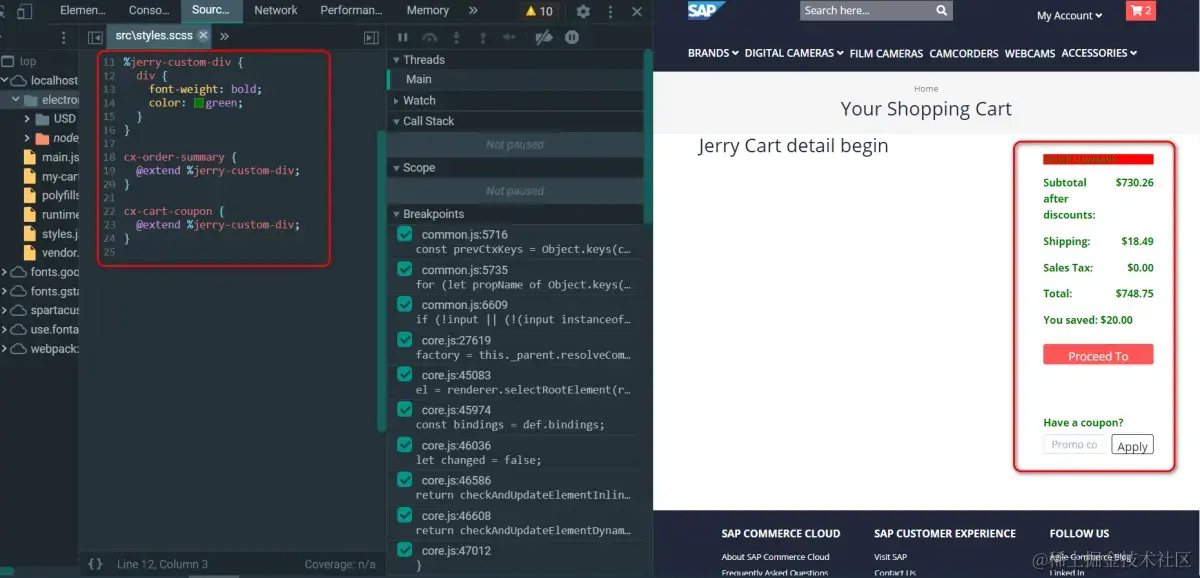Open the vendor file in navigator
The image size is (1200, 578).
pyautogui.click(x=52, y=253)
